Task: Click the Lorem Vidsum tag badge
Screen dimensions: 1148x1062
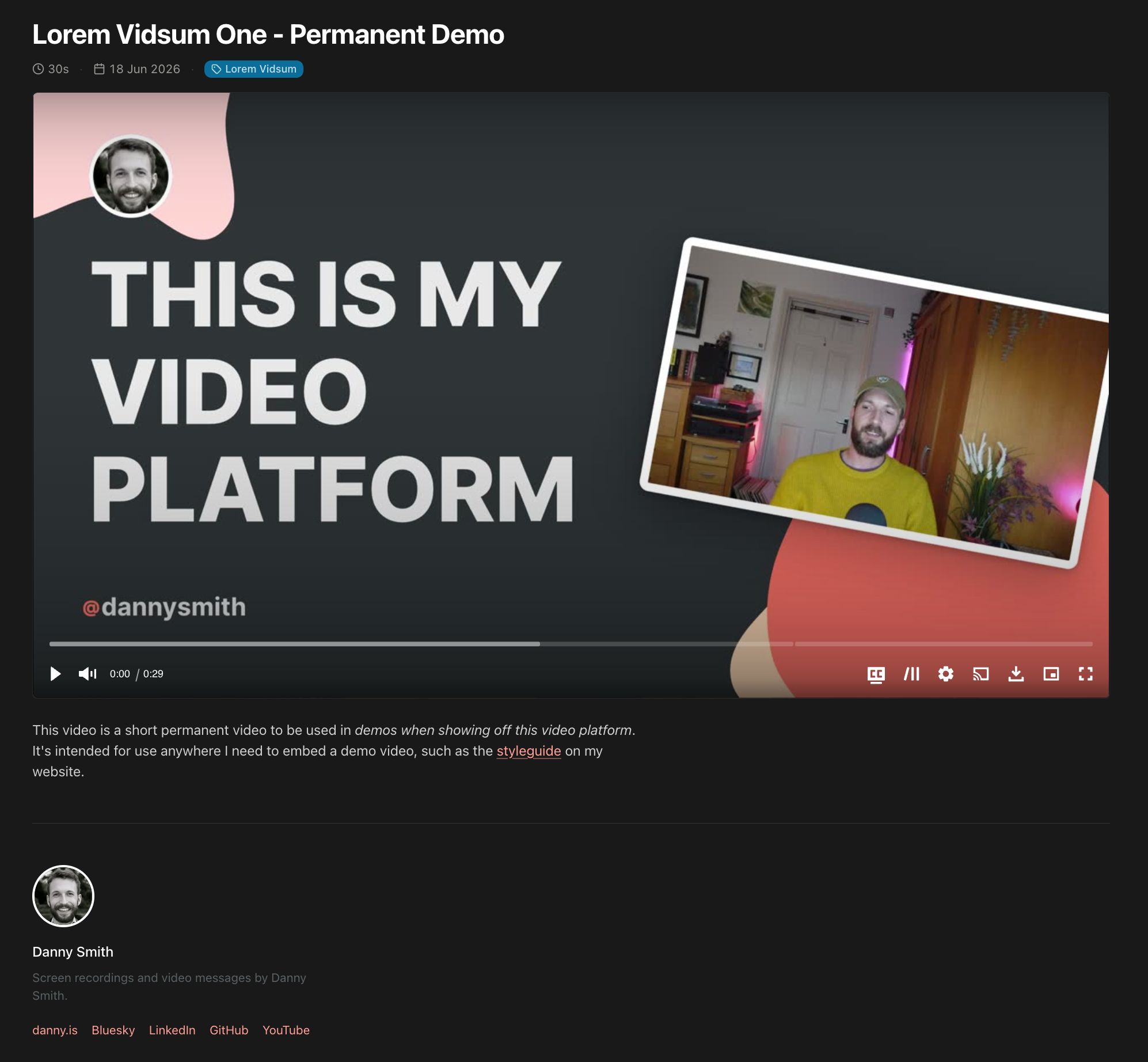Action: pos(254,69)
